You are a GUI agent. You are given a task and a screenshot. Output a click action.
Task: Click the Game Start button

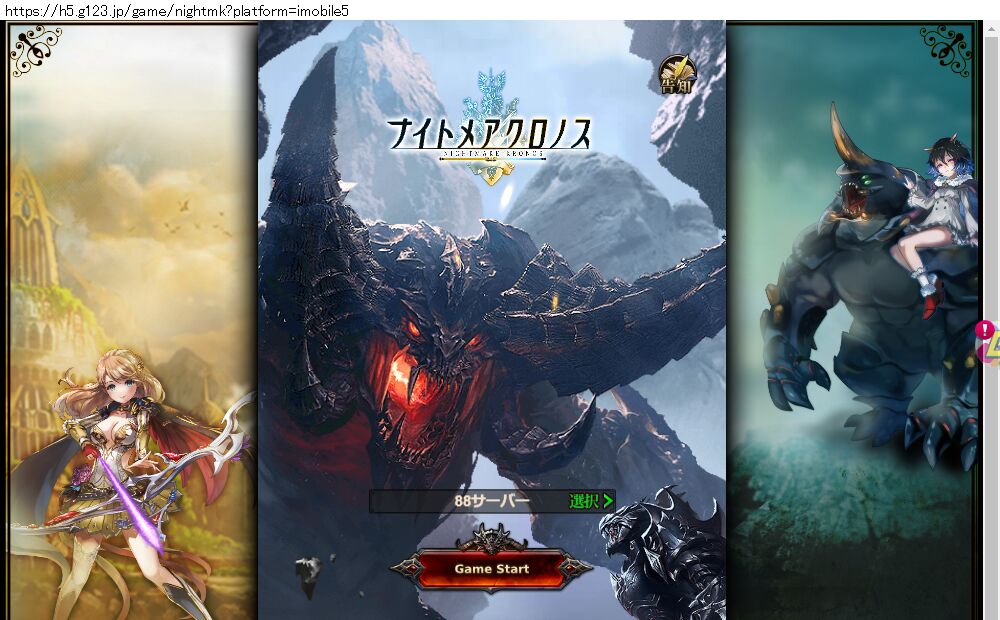491,568
